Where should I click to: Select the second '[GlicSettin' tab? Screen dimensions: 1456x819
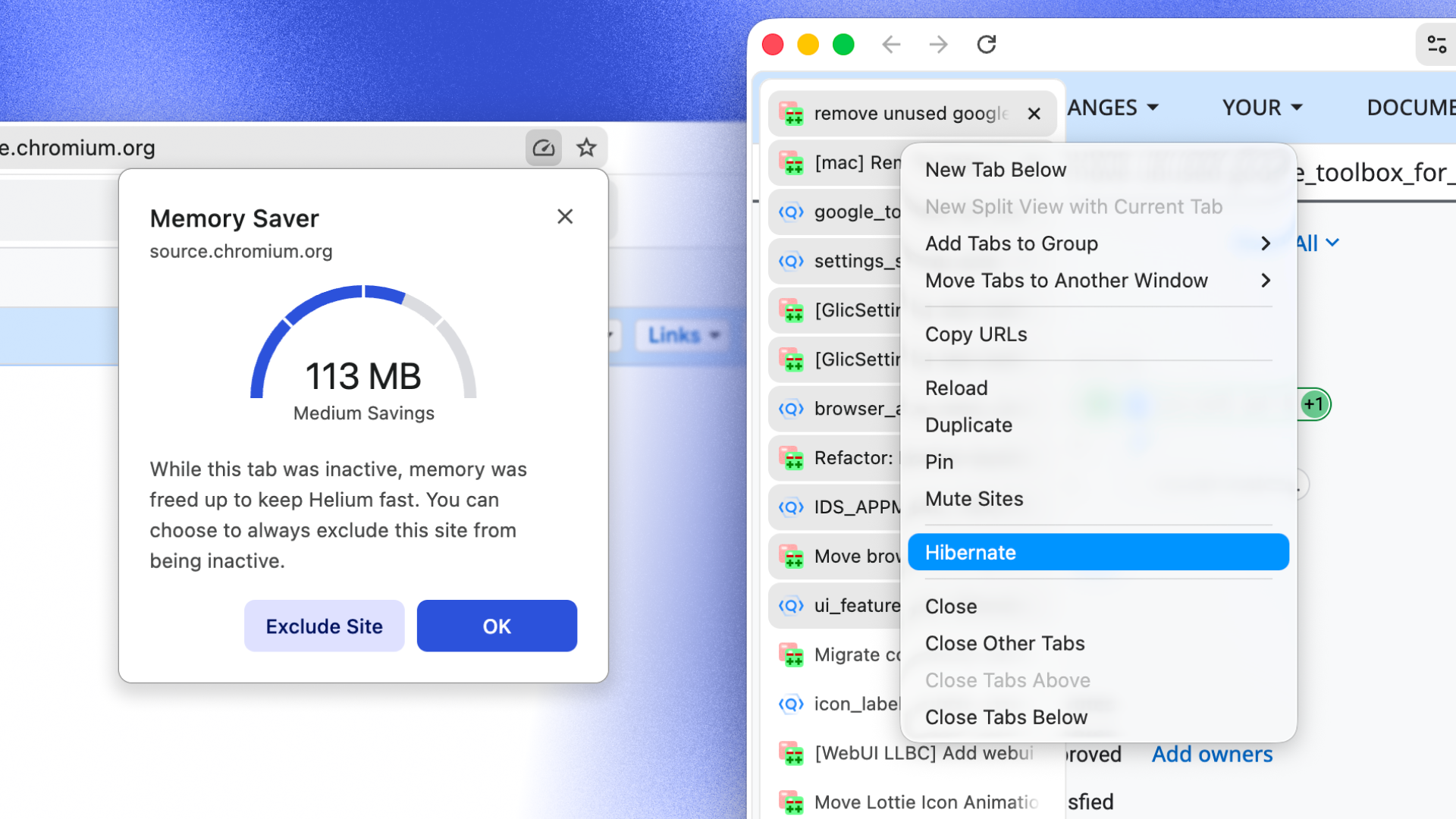835,359
